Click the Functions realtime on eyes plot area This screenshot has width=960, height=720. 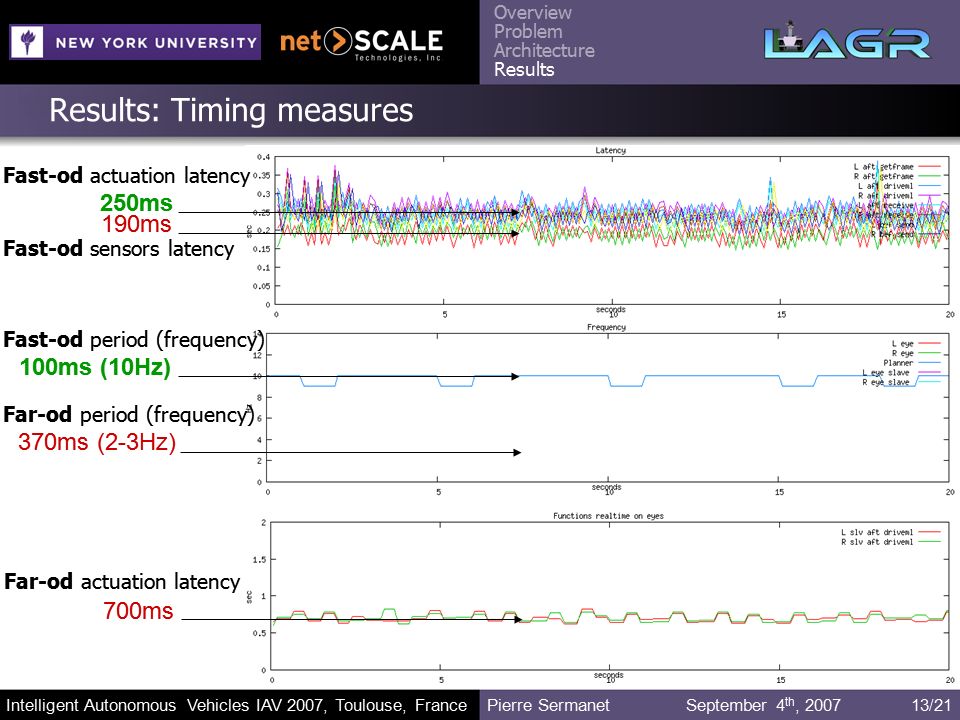pos(610,596)
